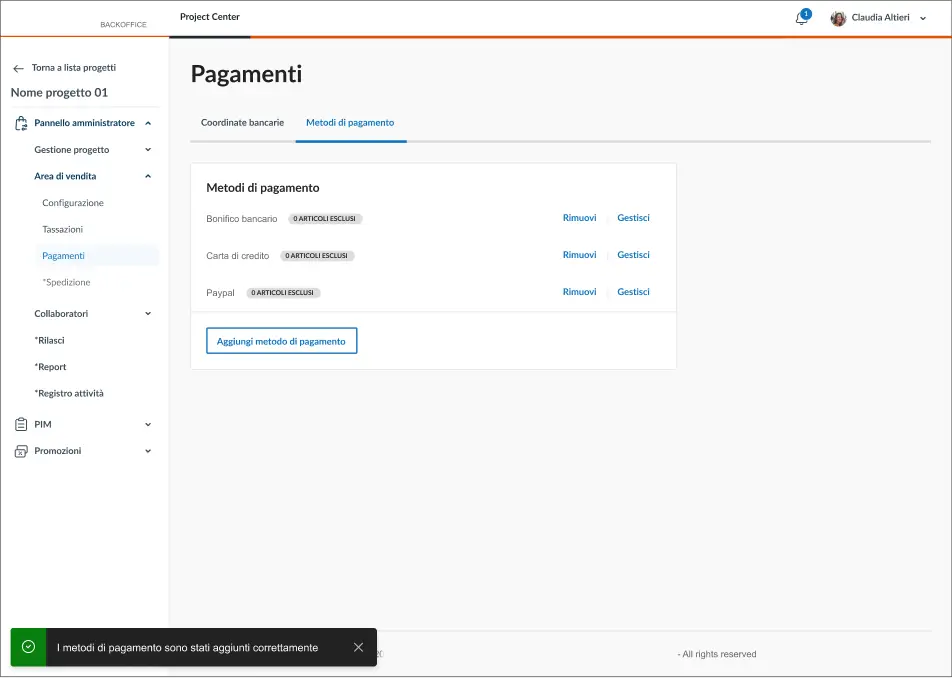952x678 pixels.
Task: Open the notifications bell icon
Action: coord(801,18)
